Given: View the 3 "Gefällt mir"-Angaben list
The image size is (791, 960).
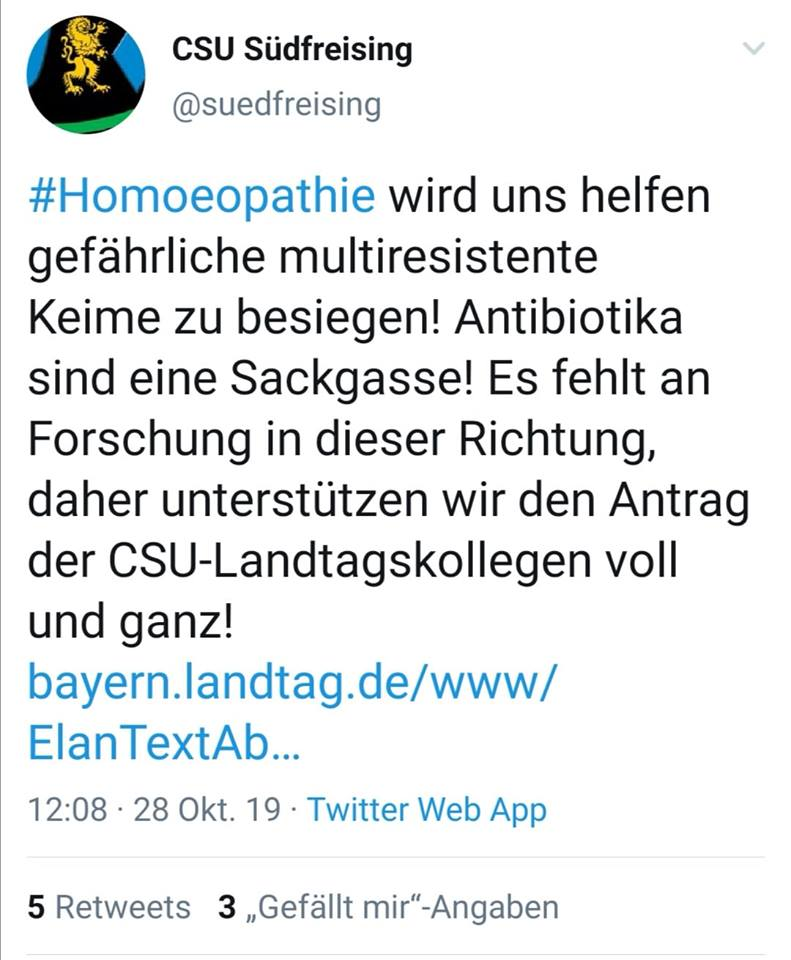Looking at the screenshot, I should pyautogui.click(x=388, y=907).
